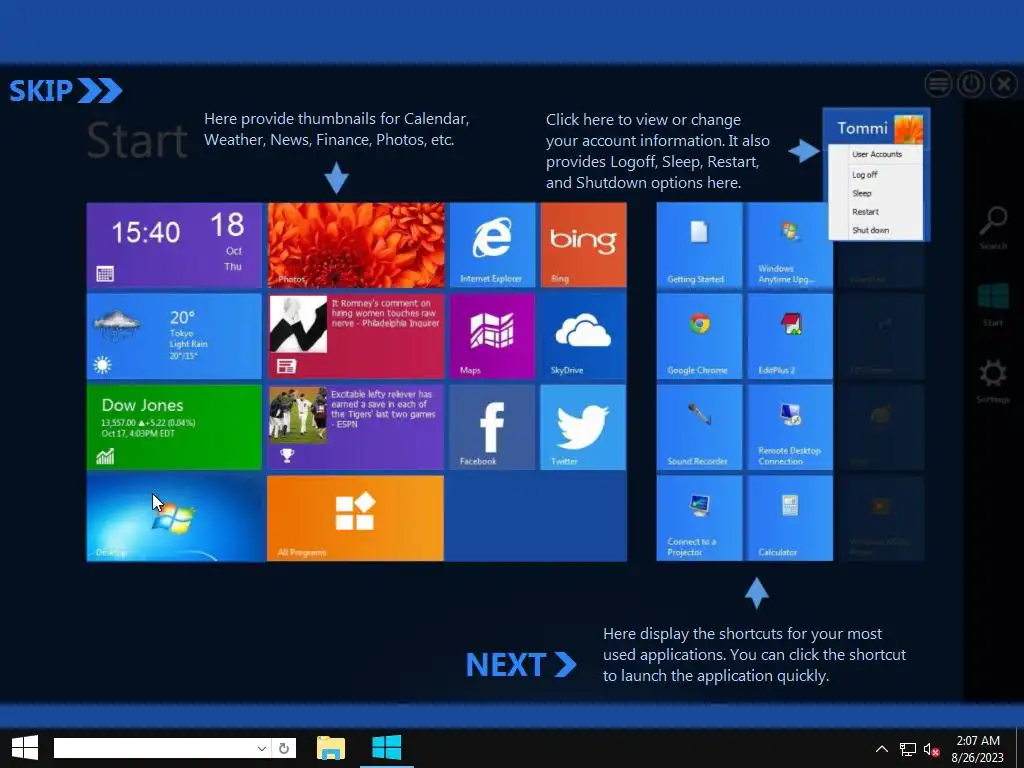This screenshot has width=1024, height=768.
Task: Launch the Internet Explorer tile
Action: pos(492,245)
